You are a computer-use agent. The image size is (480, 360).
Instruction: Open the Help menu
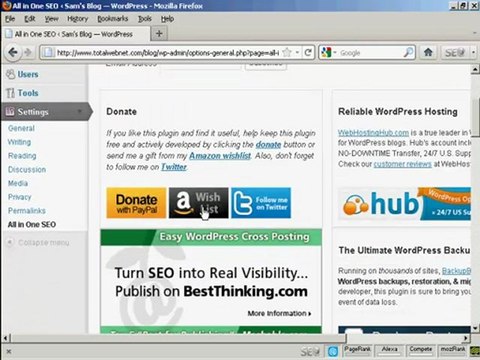coord(167,19)
